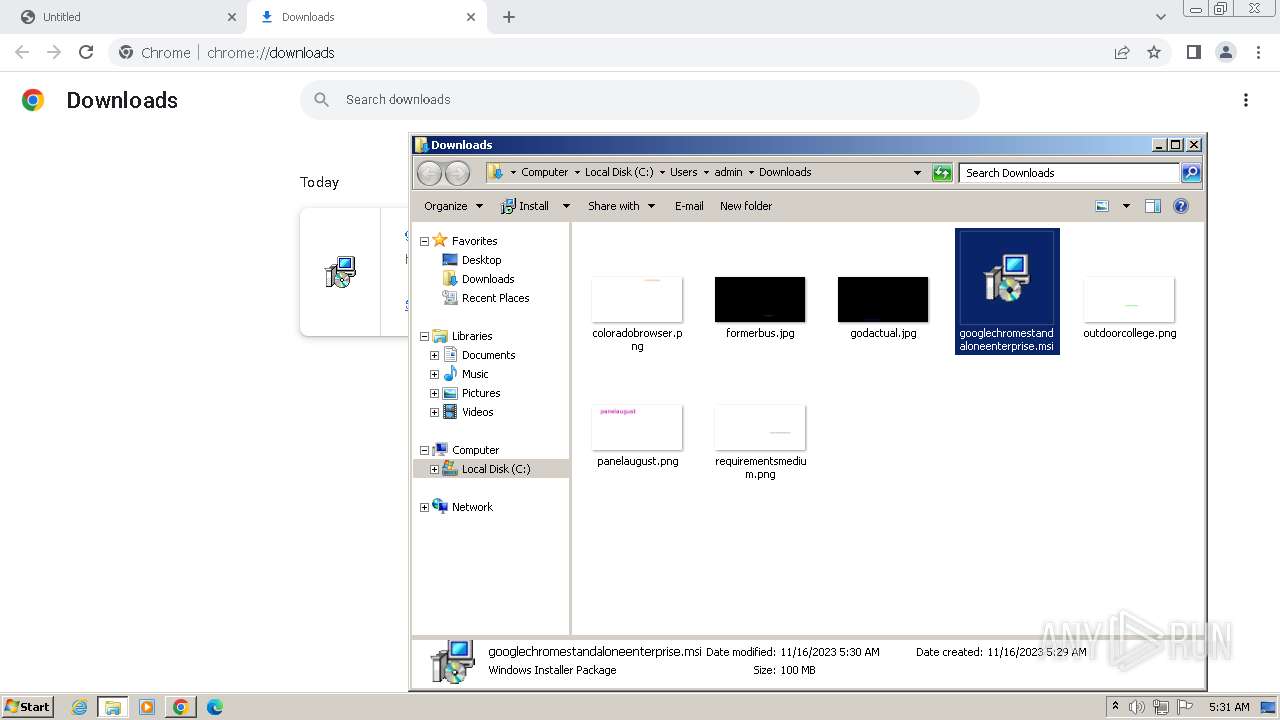Open Windows Media Player taskbar icon
The image size is (1280, 720).
pos(147,707)
